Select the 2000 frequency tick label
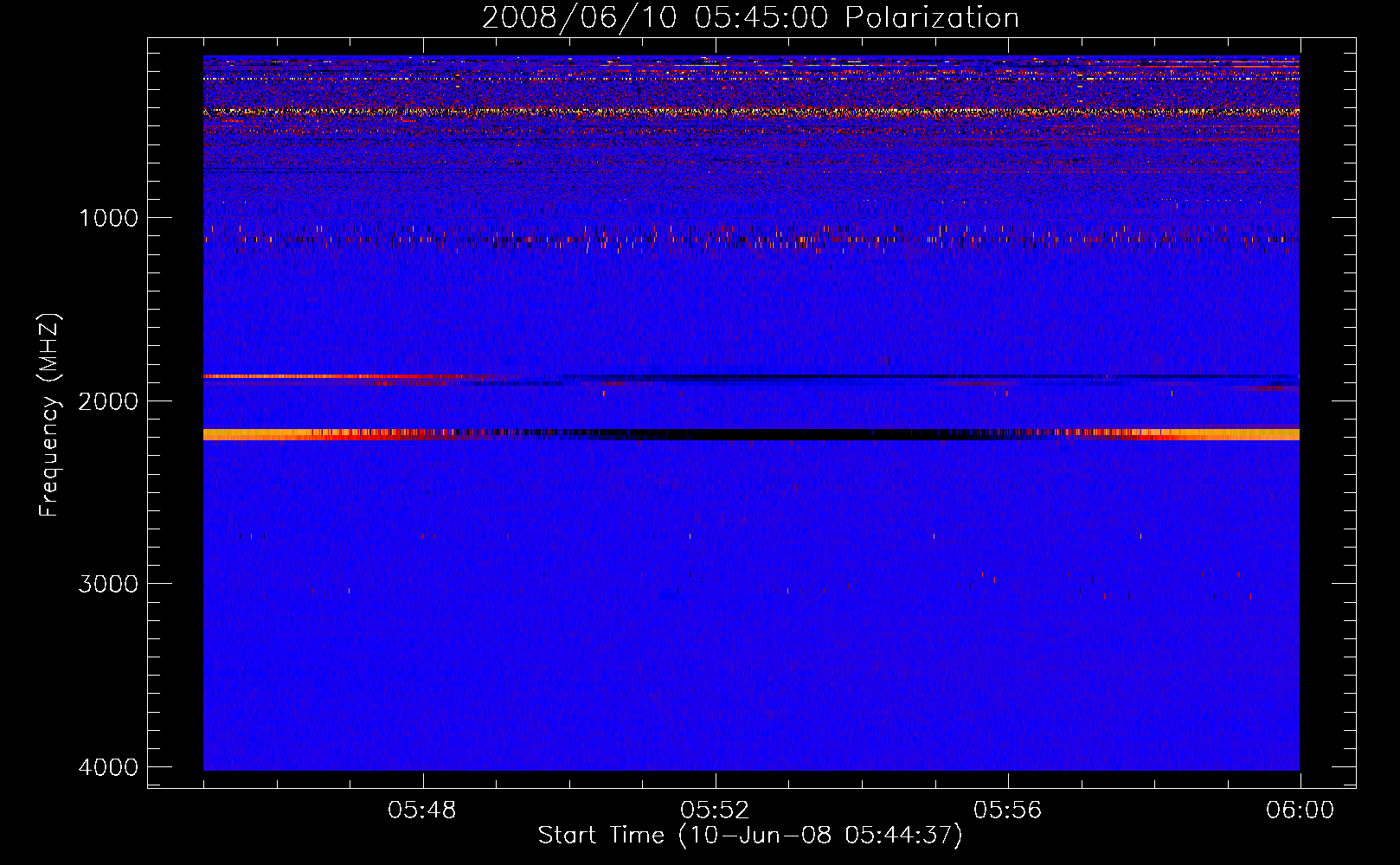Screen dimensions: 1400x865 point(108,401)
